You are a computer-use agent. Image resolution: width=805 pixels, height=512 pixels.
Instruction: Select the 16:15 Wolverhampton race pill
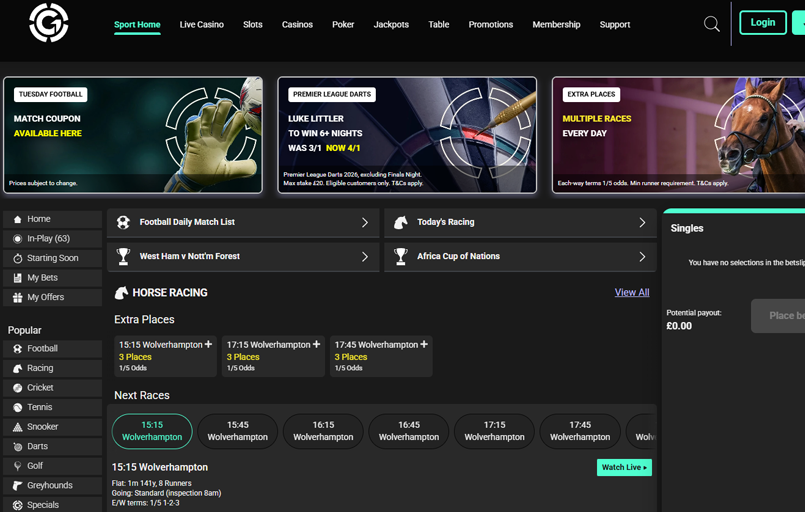click(323, 431)
